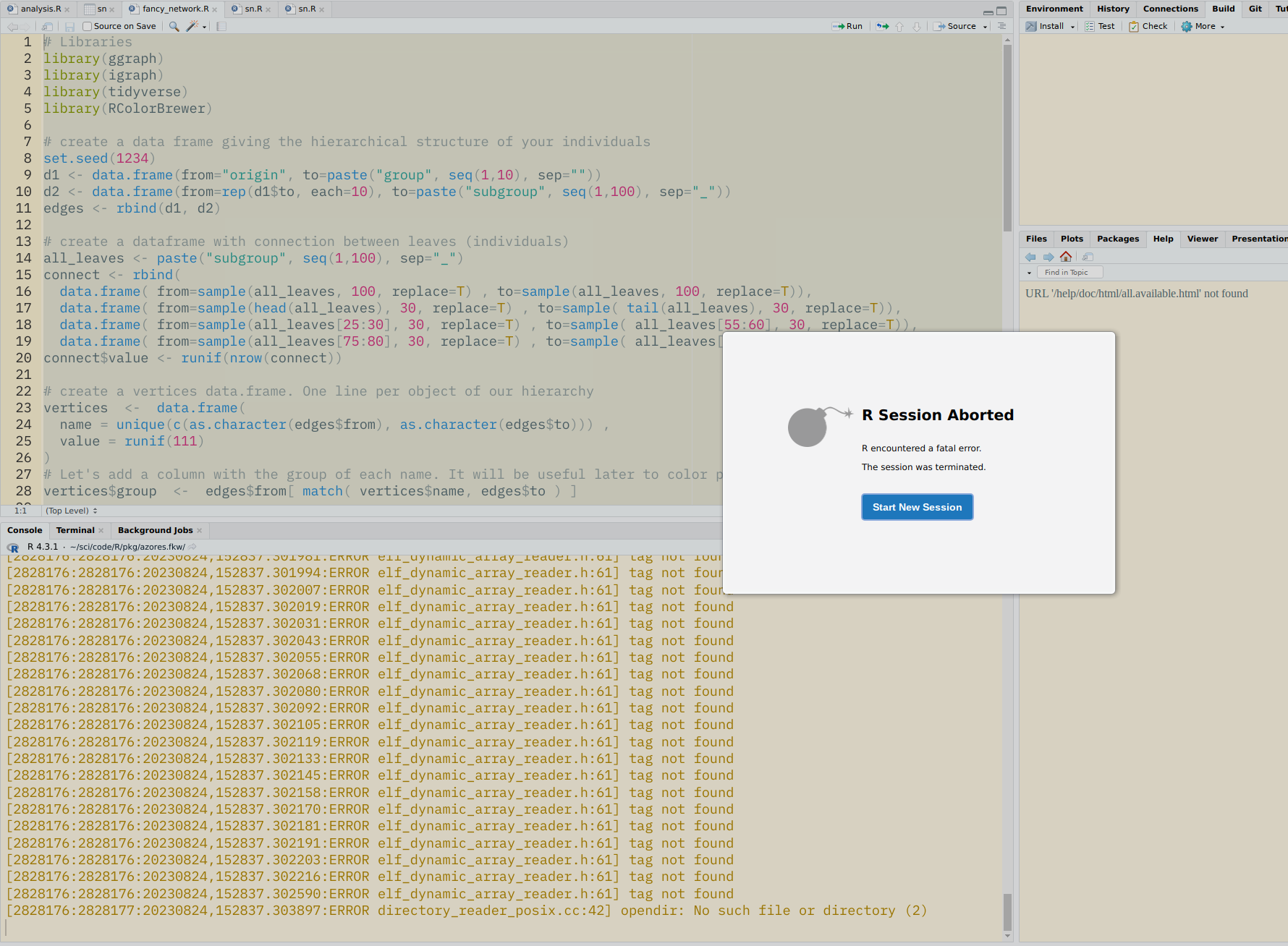1288x946 pixels.
Task: Open Find/Replace in the editor
Action: coord(174,26)
